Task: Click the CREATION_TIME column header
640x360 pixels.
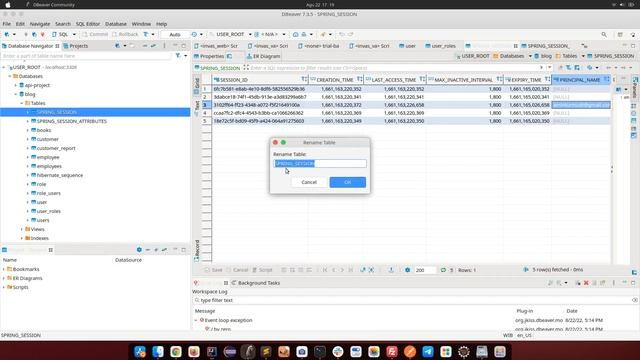Action: (335, 80)
